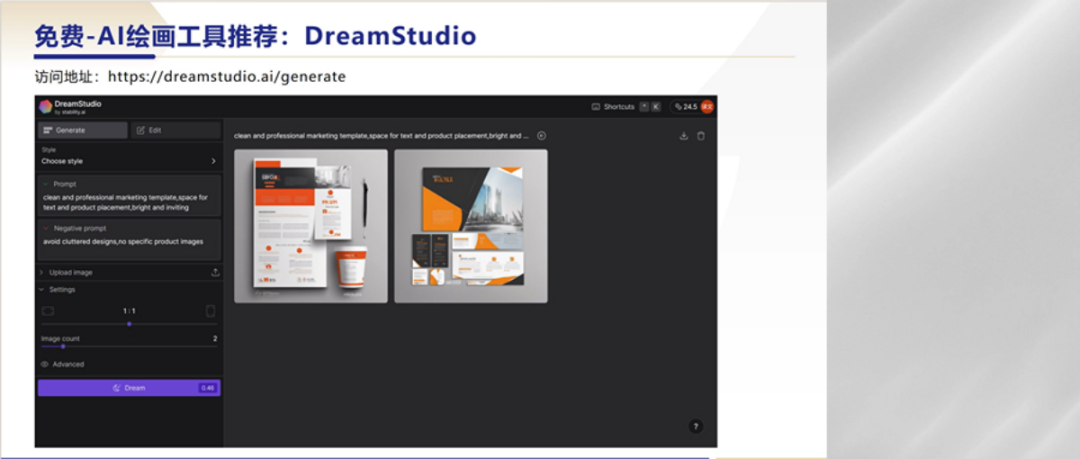Switch to the Generate tab
Screen dimensions: 1080x459
[x=83, y=130]
